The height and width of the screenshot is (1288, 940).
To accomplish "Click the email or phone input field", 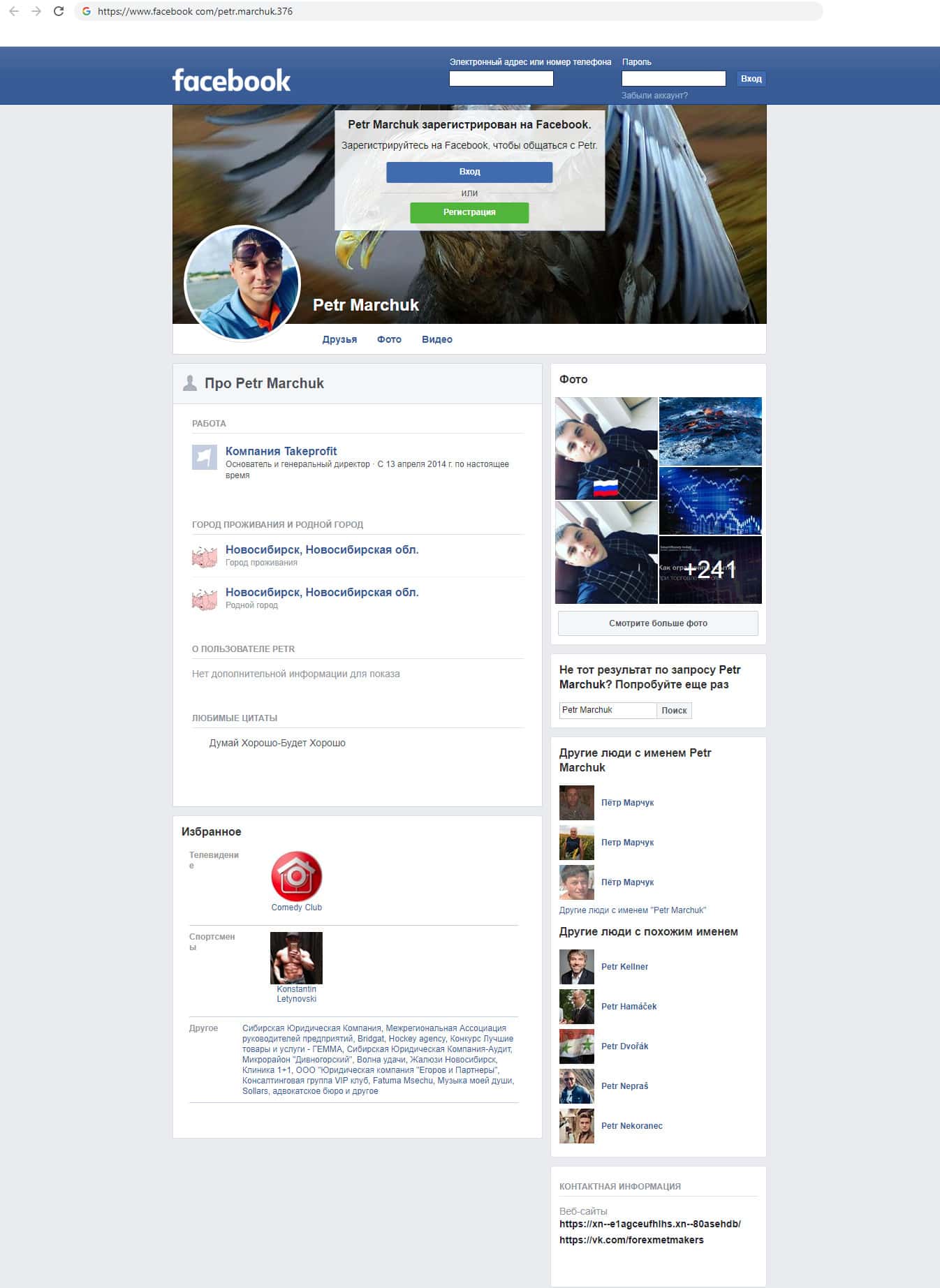I will (501, 79).
